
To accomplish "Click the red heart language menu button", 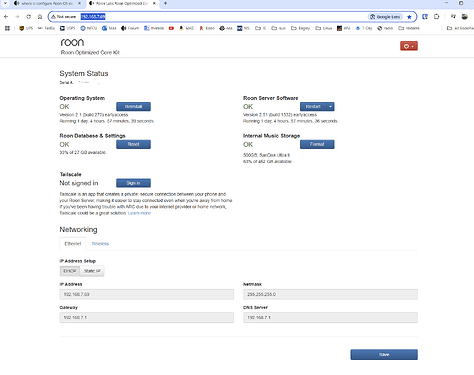I will (409, 46).
